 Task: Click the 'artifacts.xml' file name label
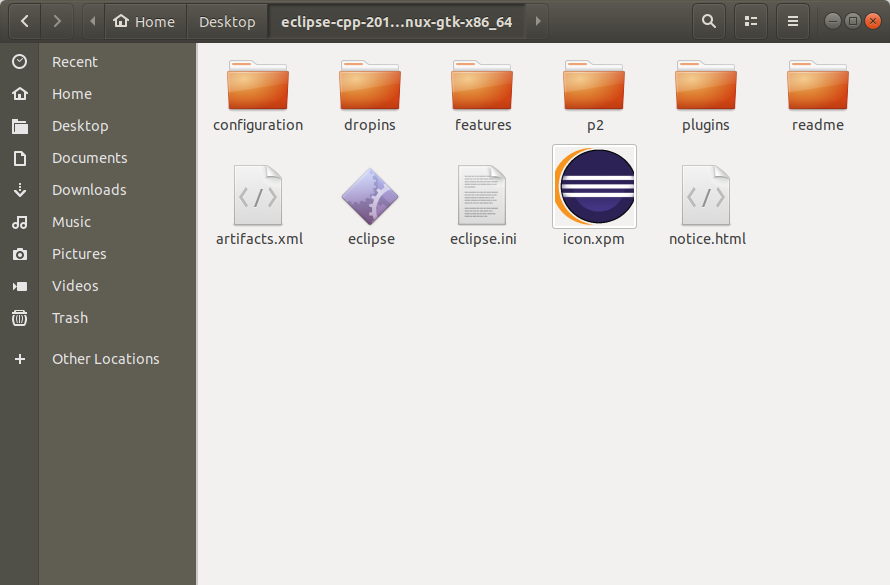pyautogui.click(x=259, y=239)
